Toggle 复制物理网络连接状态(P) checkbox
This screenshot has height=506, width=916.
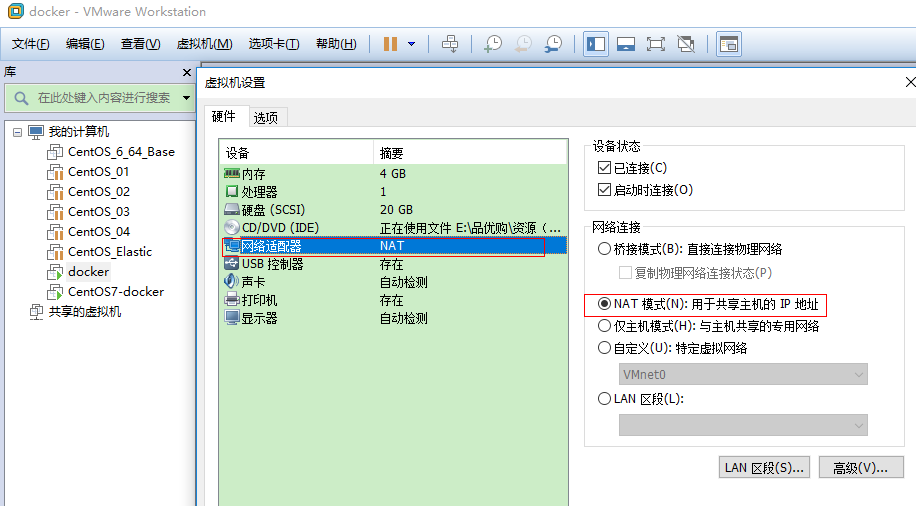coord(625,273)
